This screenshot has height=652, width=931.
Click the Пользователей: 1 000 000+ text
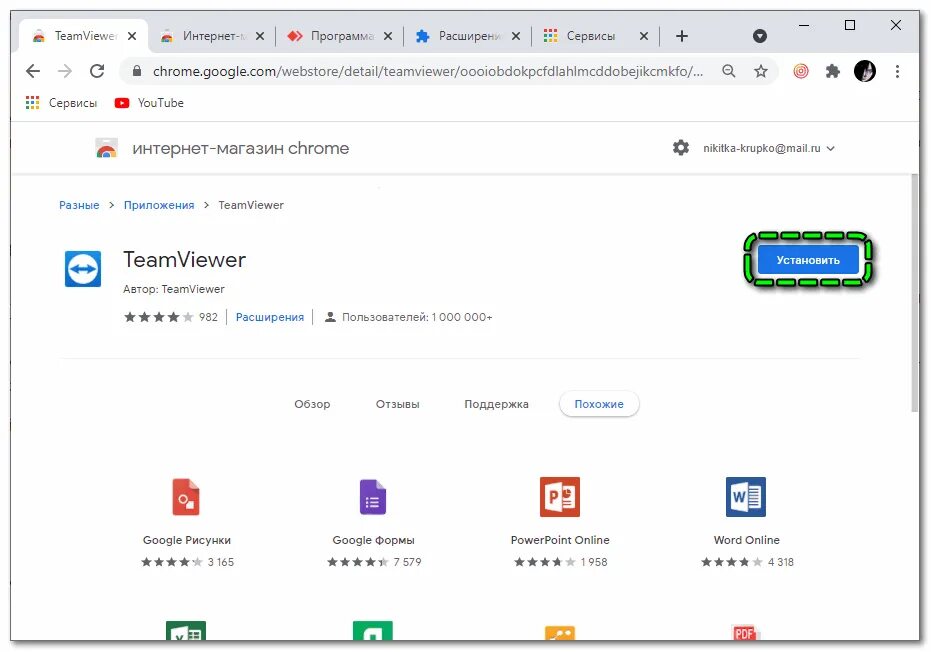417,317
